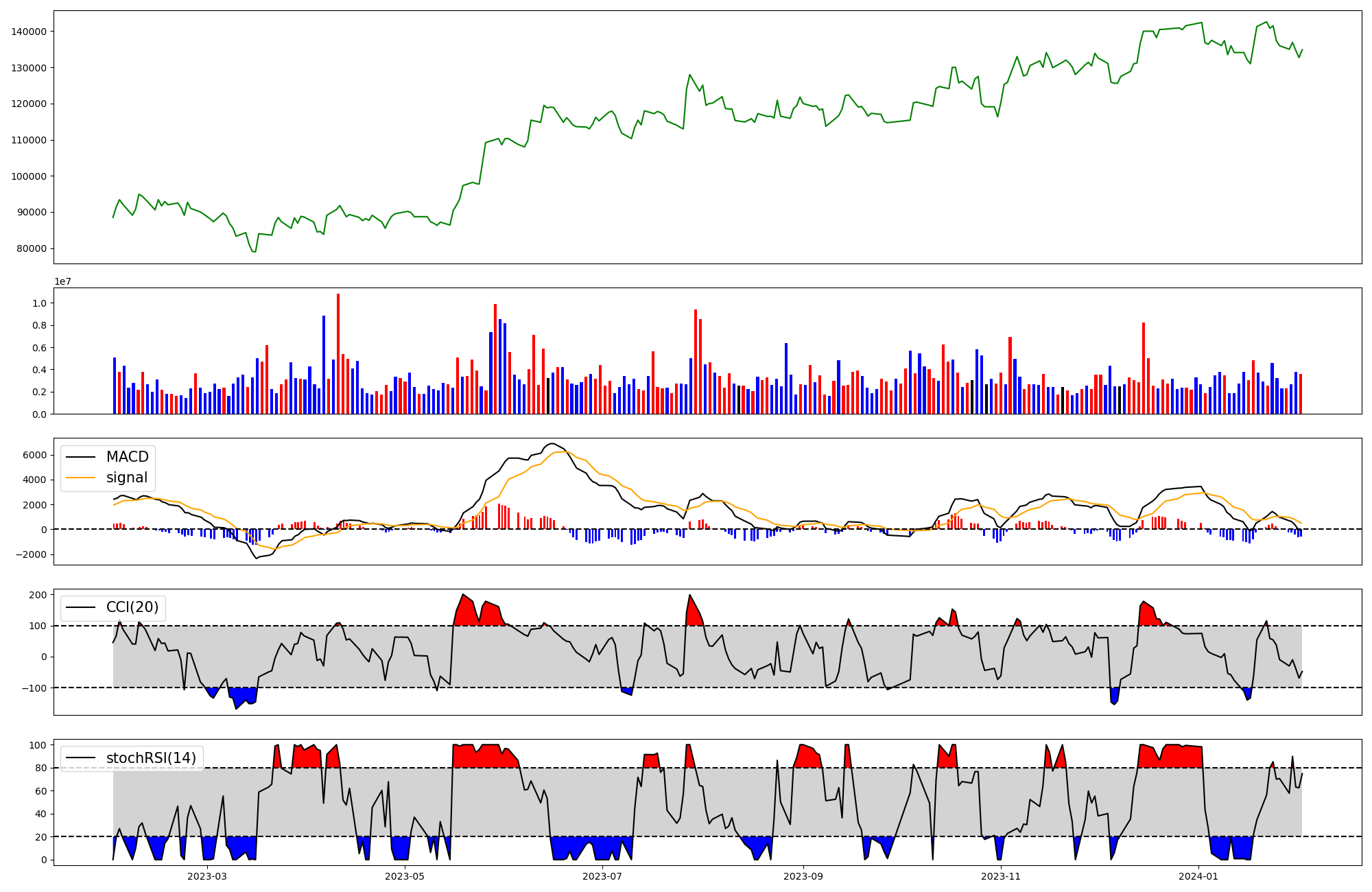Click the 110000 price axis label

(x=29, y=140)
